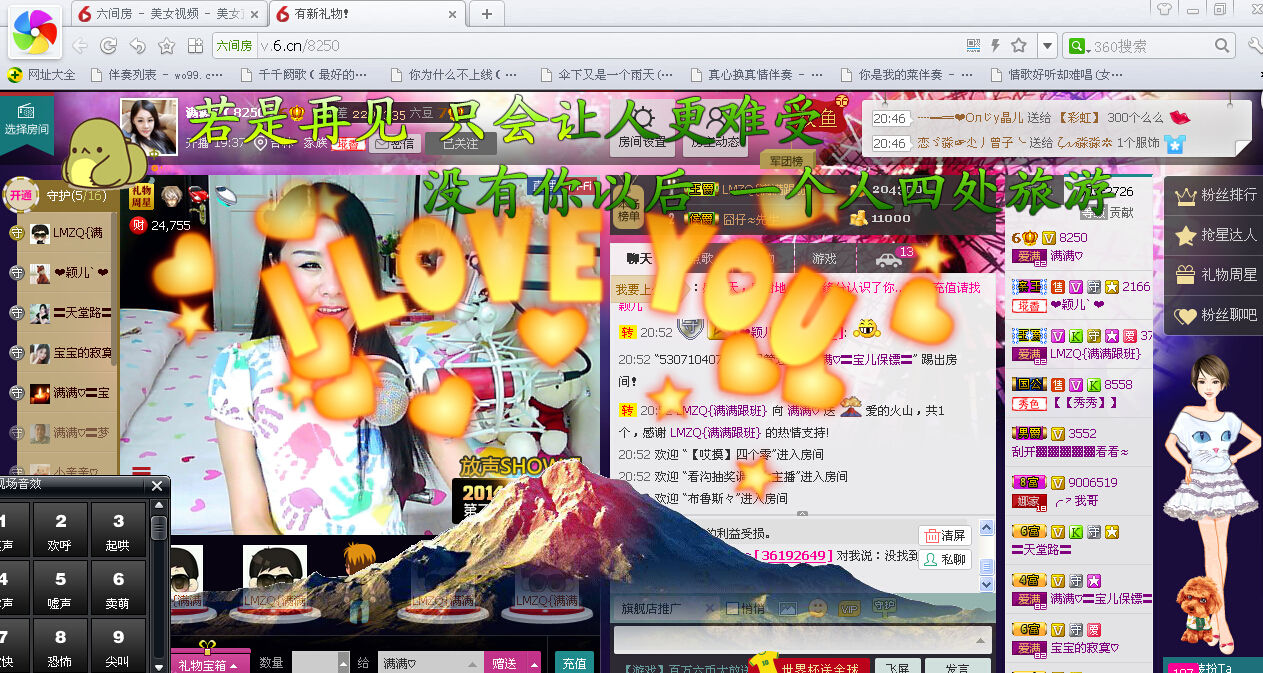Click the 私聊 private chat button
Viewport: 1263px width, 673px height.
(x=946, y=560)
